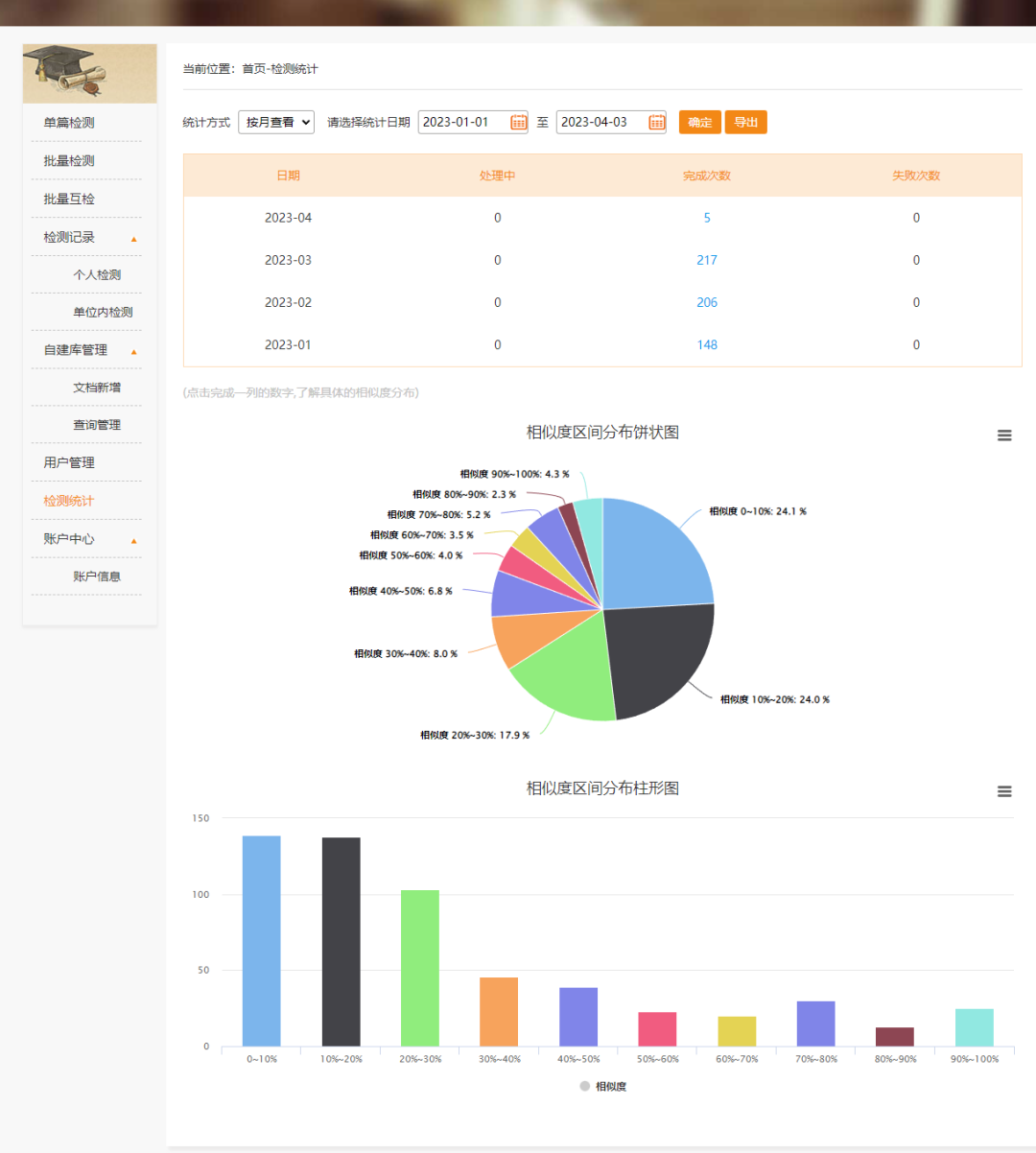Click the 0~10% blue bar
This screenshot has width=1036, height=1153.
(262, 941)
